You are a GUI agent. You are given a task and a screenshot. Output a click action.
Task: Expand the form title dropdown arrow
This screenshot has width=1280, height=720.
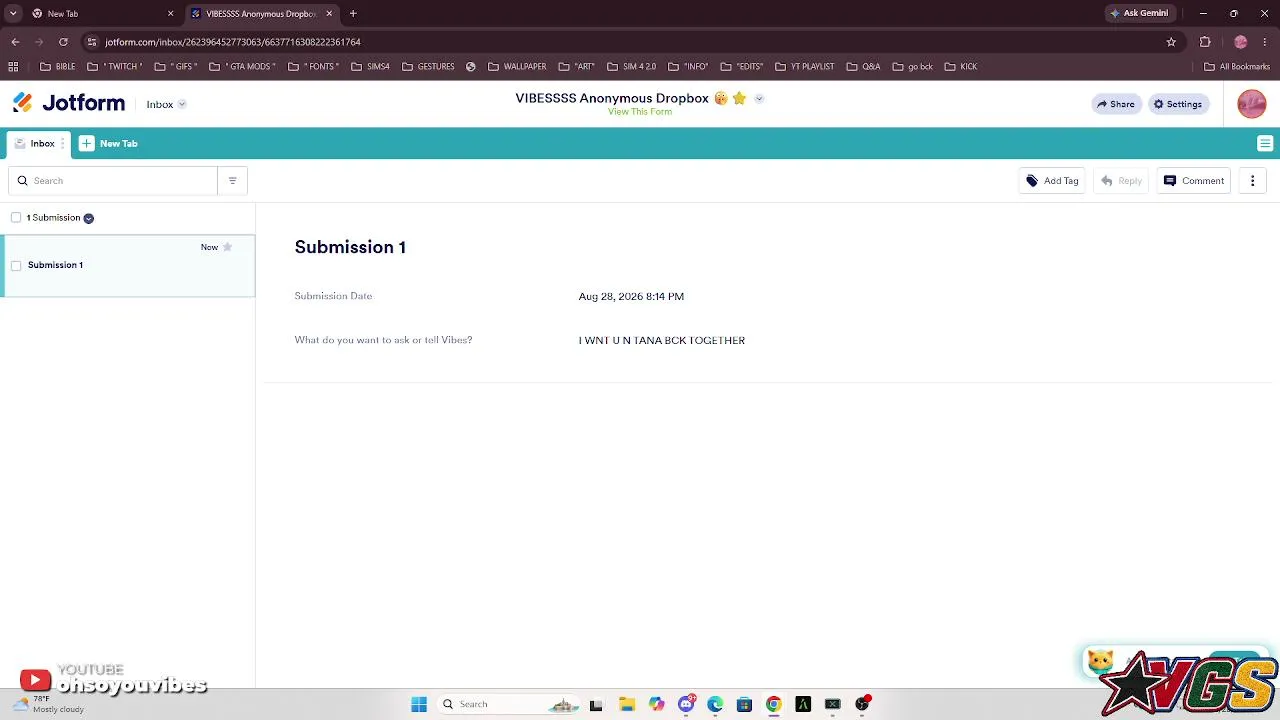(759, 98)
